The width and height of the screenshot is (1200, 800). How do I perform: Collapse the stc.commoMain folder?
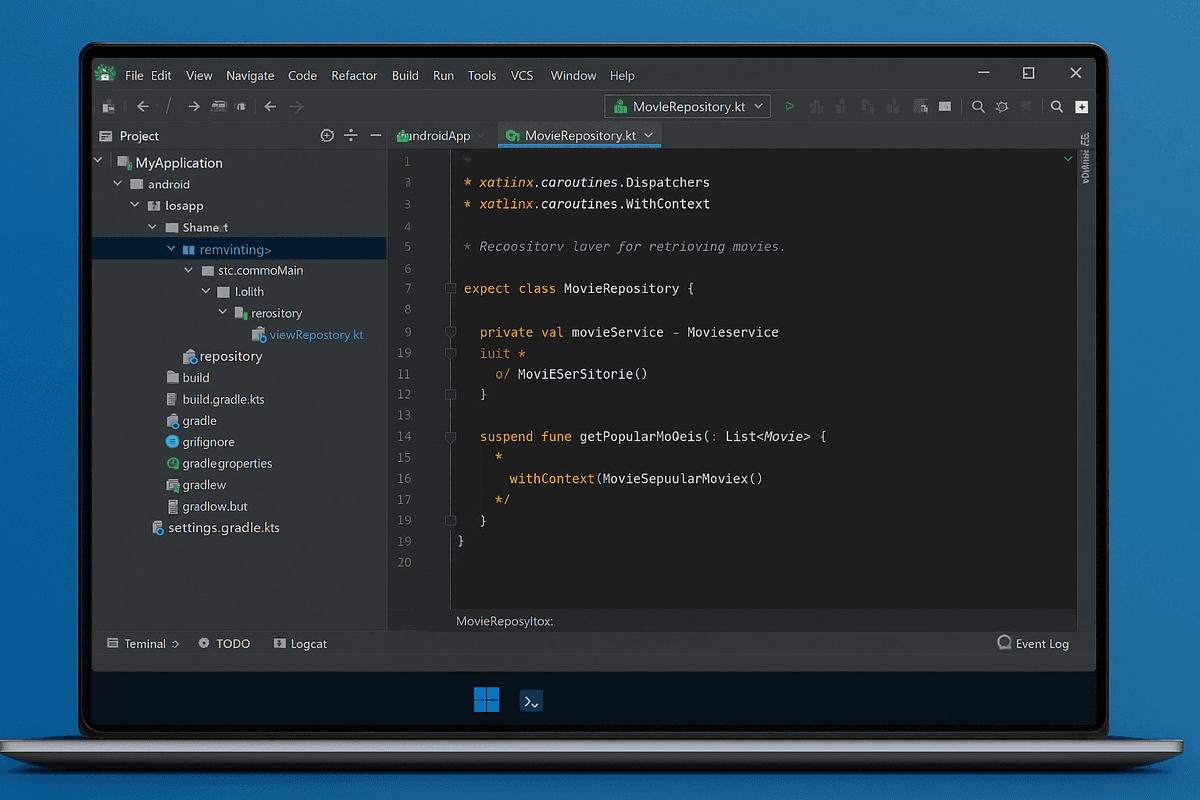pos(189,270)
